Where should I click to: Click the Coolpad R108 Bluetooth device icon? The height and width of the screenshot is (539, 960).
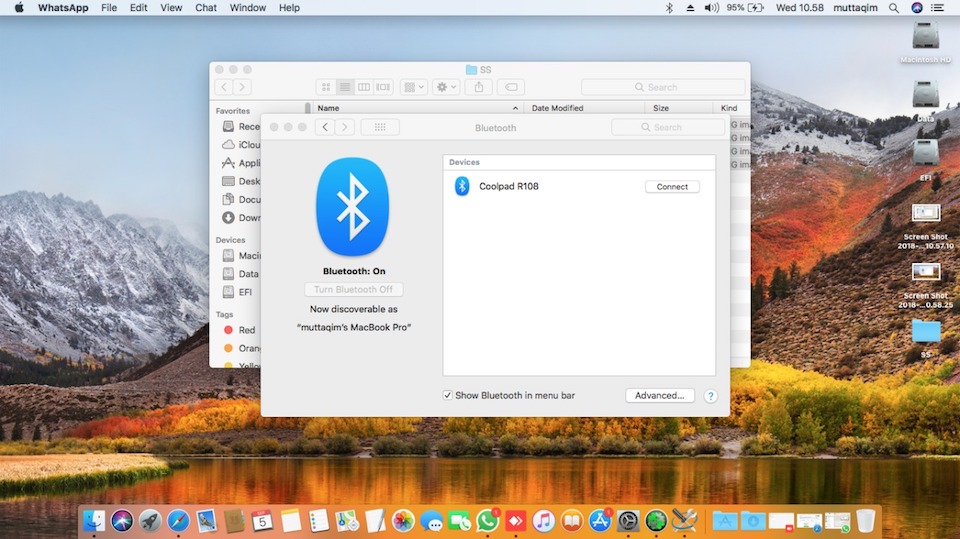(x=462, y=186)
